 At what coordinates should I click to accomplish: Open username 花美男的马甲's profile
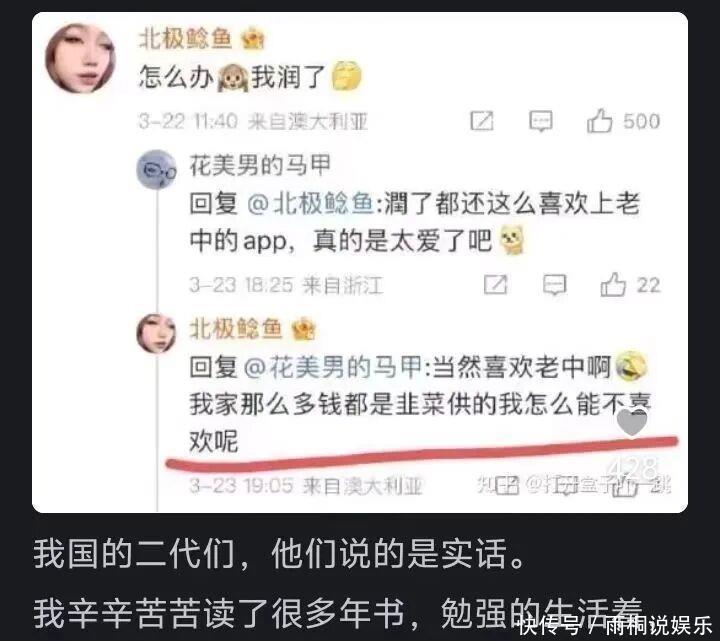coord(259,165)
